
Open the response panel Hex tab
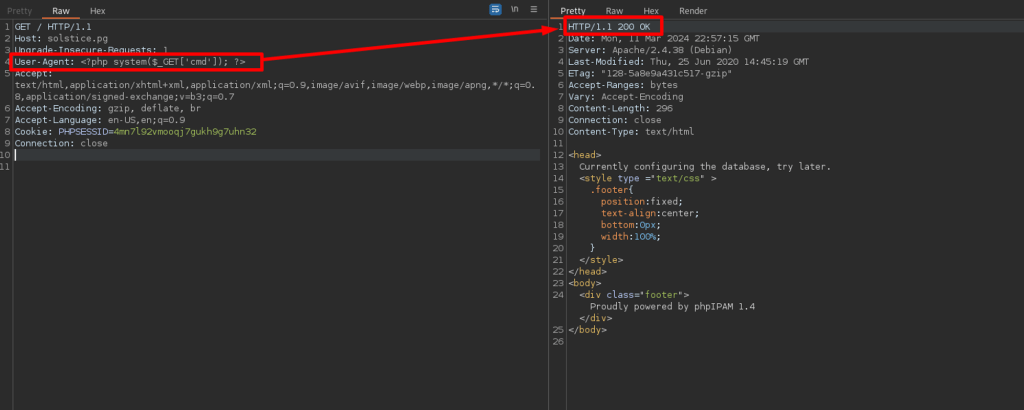coord(651,10)
